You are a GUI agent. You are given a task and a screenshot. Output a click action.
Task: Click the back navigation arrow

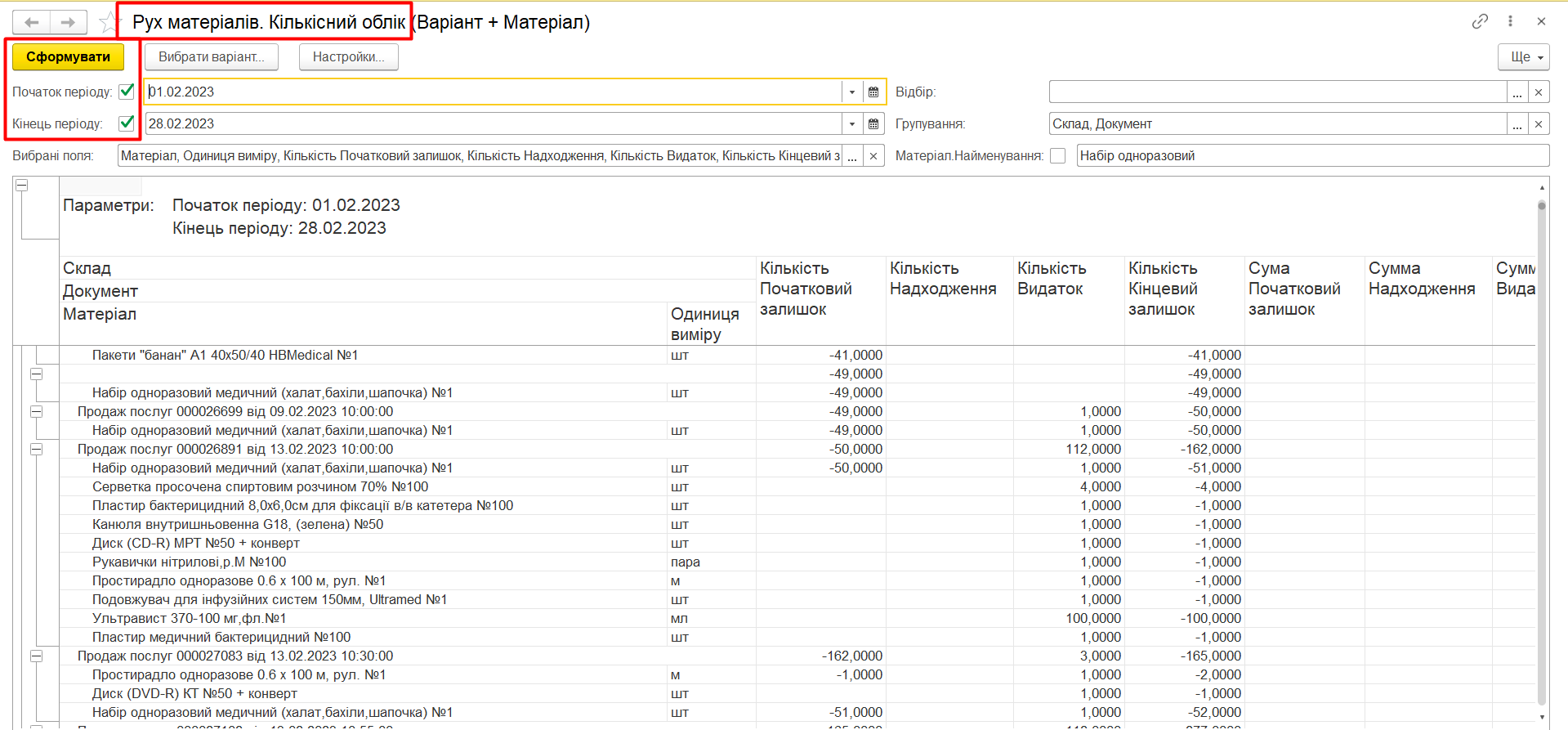pyautogui.click(x=32, y=22)
